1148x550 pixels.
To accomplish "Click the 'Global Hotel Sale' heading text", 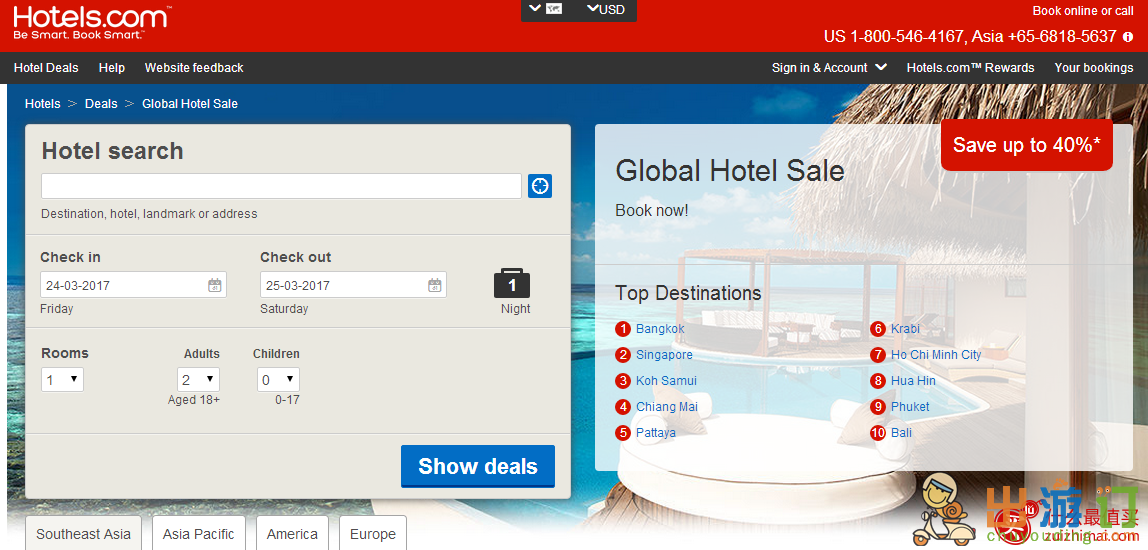I will tap(730, 171).
